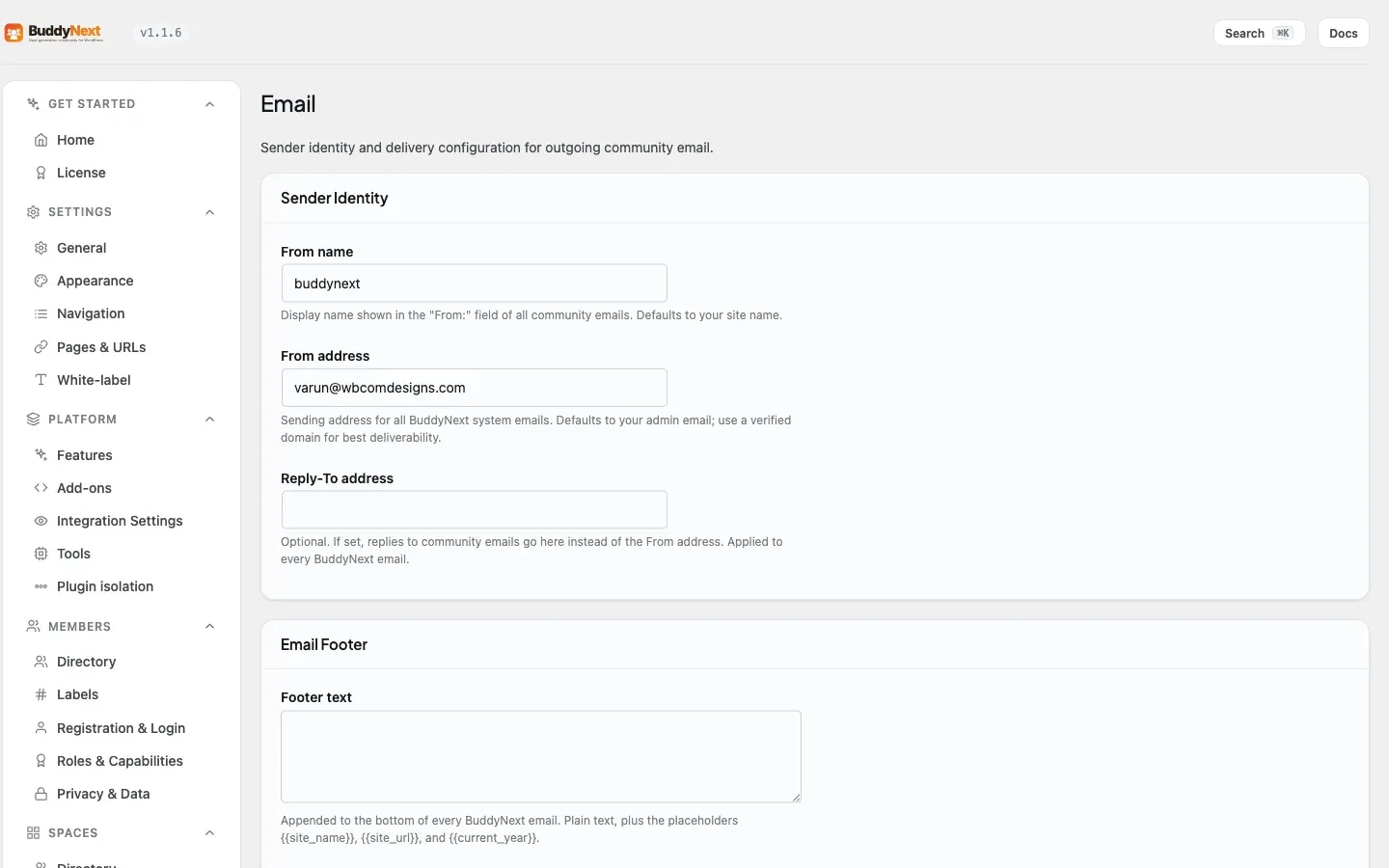1389x868 pixels.
Task: Open Registration & Login settings
Action: (x=122, y=728)
